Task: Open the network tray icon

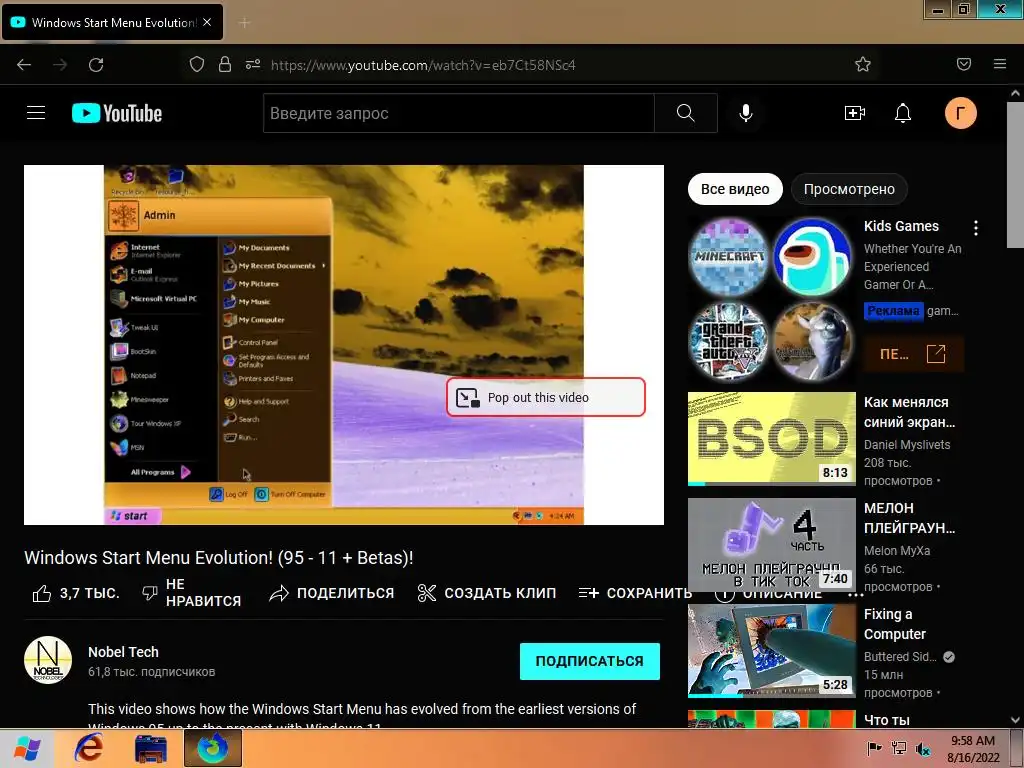Action: point(899,748)
